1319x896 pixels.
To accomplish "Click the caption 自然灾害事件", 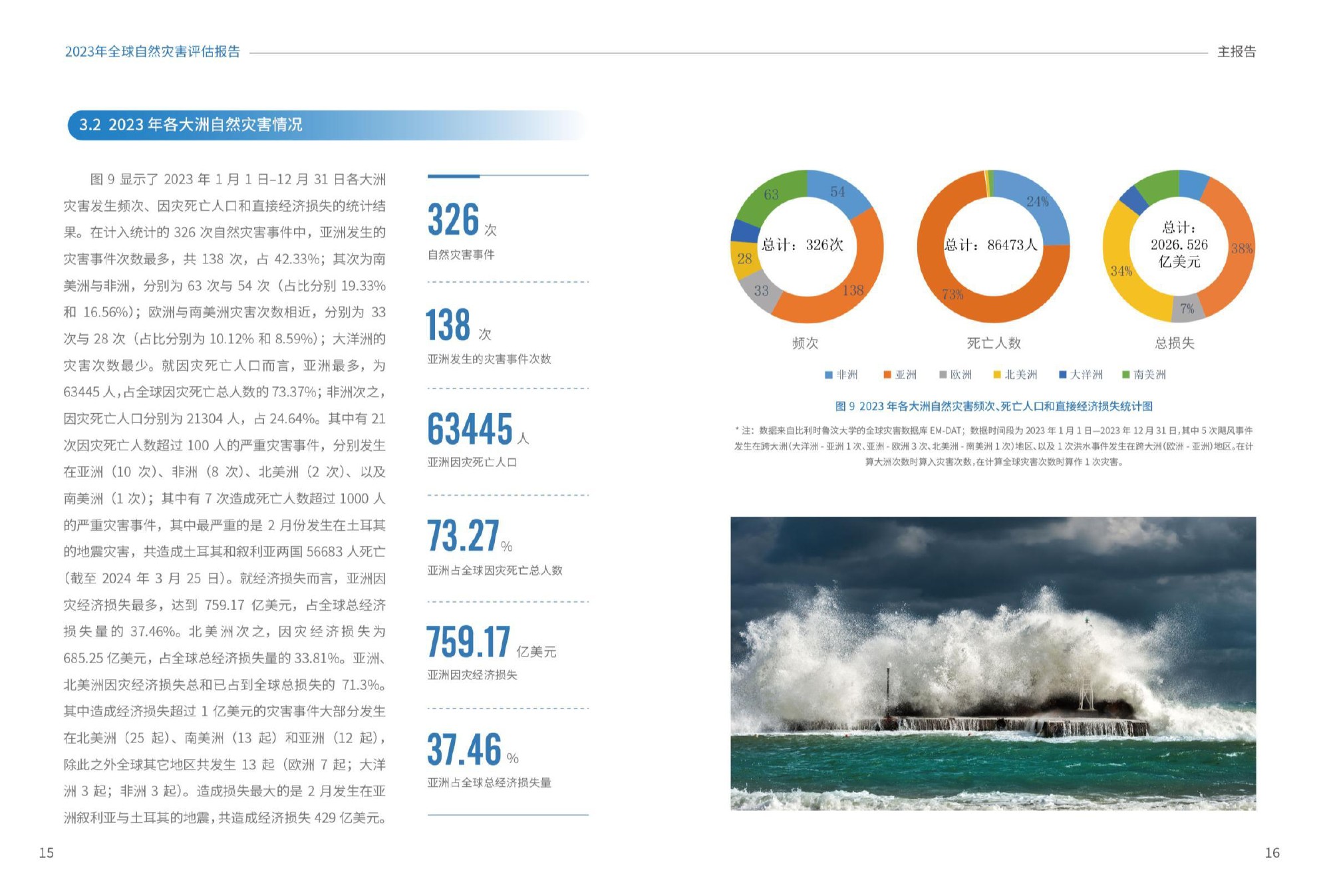I will point(461,255).
